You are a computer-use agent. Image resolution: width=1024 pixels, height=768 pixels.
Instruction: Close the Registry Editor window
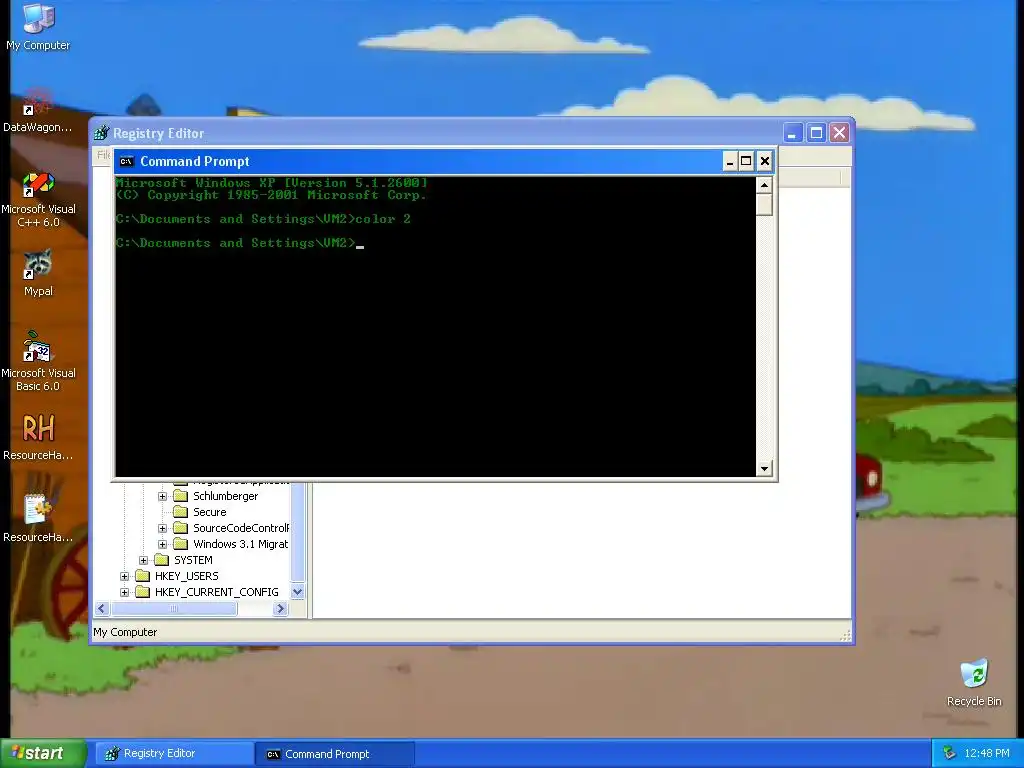coord(839,133)
